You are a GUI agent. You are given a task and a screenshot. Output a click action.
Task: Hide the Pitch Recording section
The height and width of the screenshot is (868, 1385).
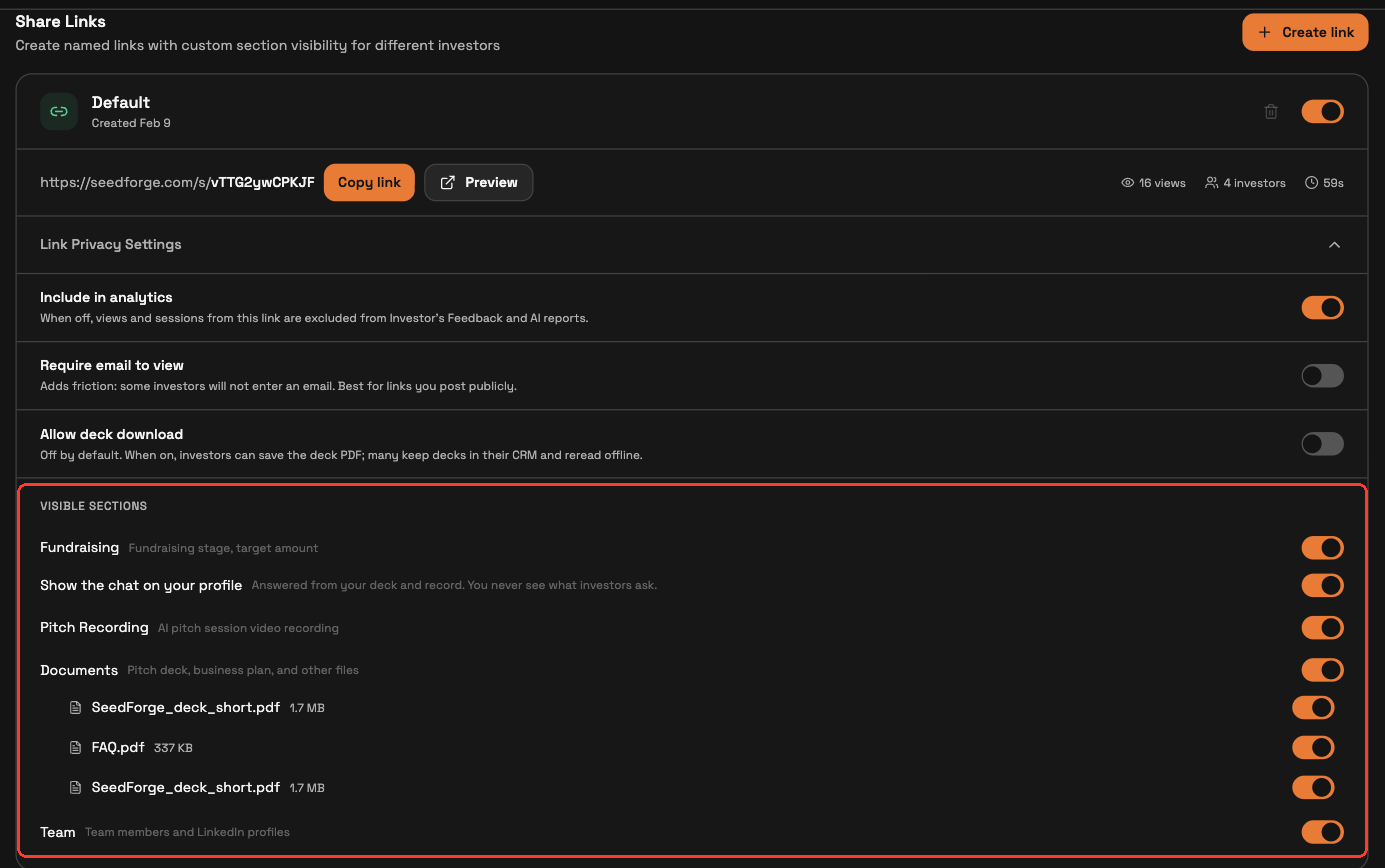coord(1322,628)
